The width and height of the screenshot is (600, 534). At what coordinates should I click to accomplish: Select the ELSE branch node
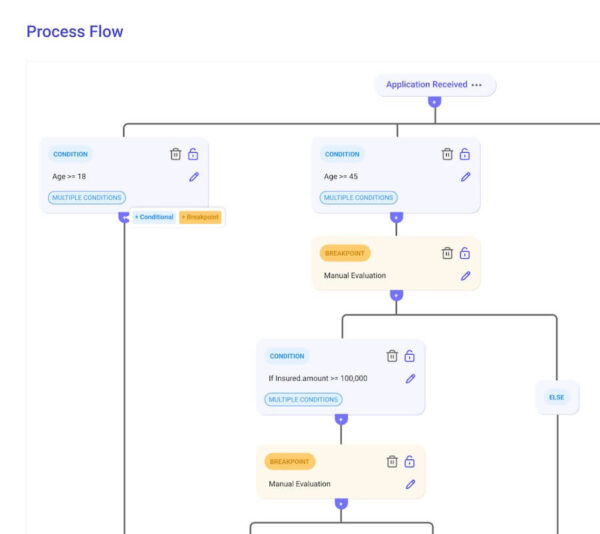[556, 397]
